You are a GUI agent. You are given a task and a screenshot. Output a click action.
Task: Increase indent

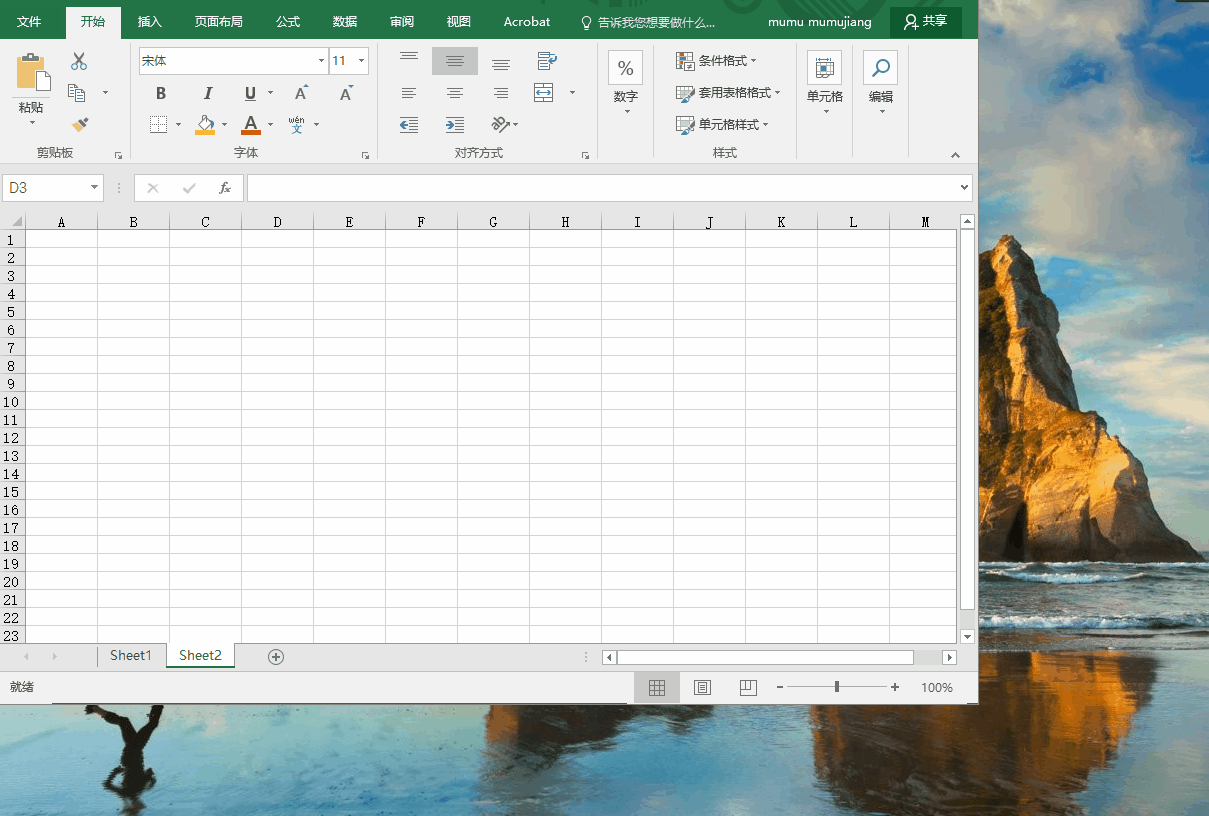[455, 125]
